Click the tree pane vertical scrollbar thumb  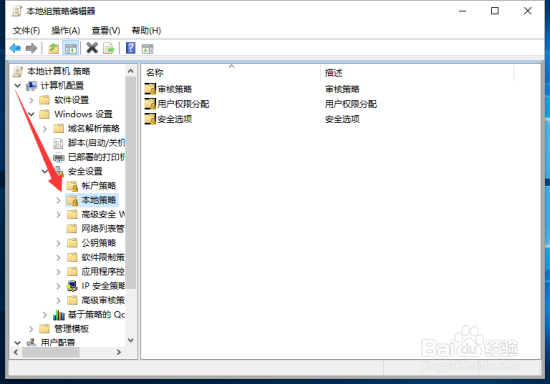tap(130, 183)
